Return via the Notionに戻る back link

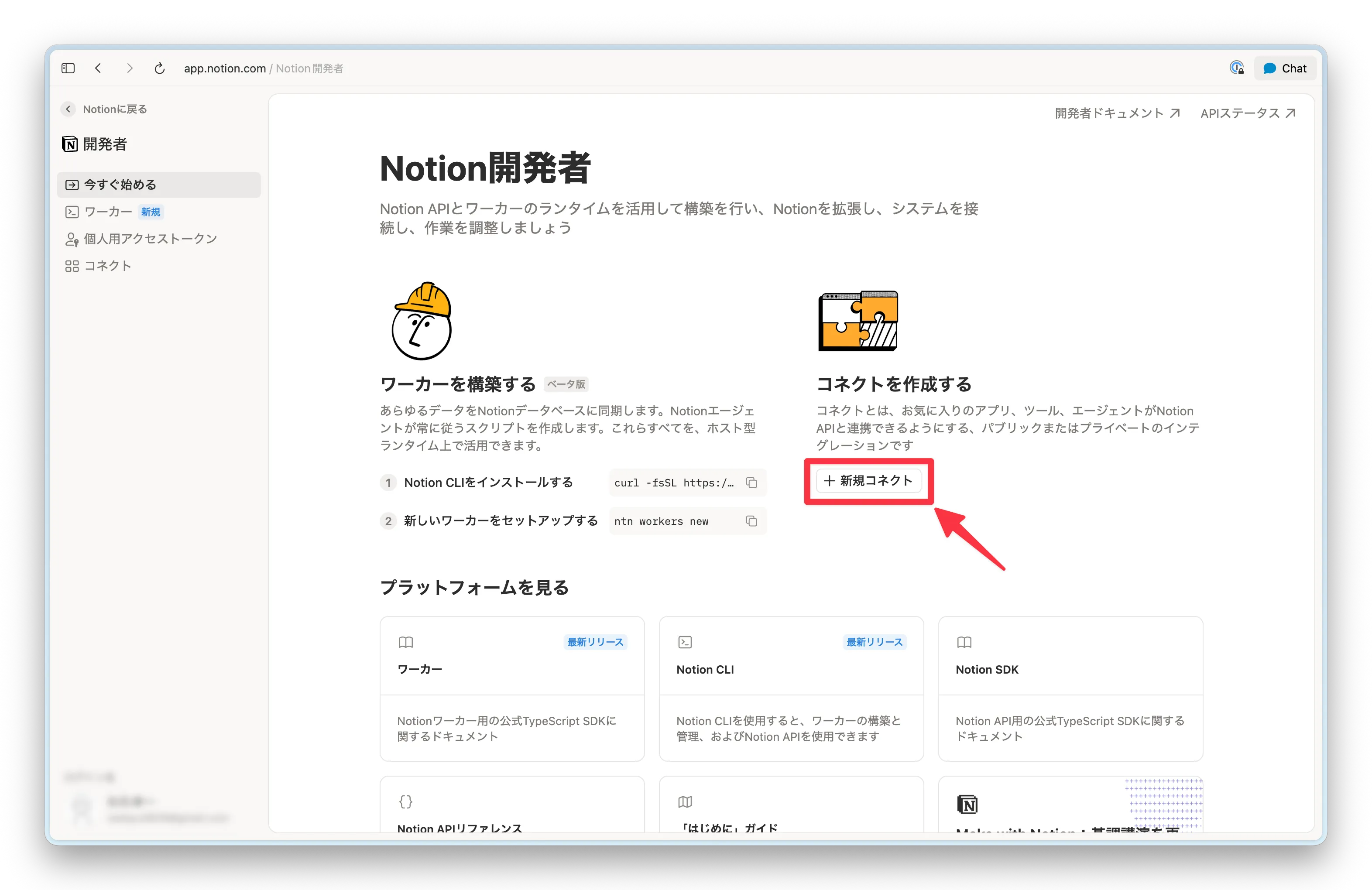pos(104,109)
